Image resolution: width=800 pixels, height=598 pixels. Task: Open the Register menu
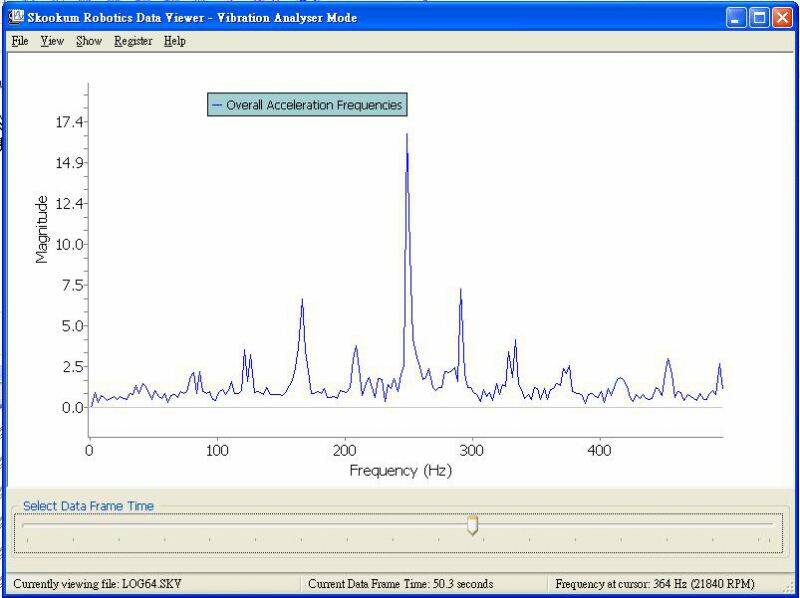click(x=133, y=41)
